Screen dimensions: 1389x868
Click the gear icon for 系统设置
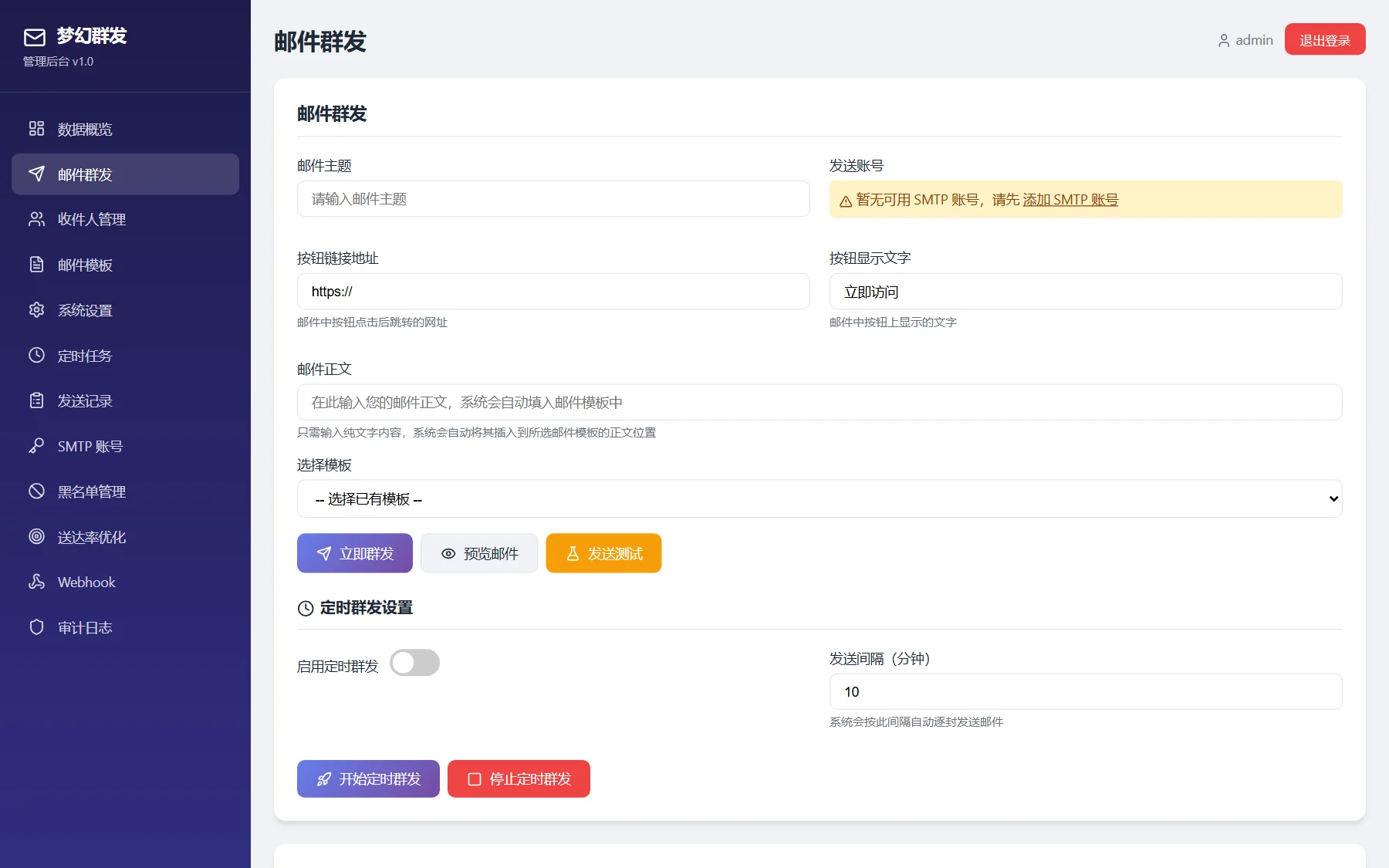[36, 309]
